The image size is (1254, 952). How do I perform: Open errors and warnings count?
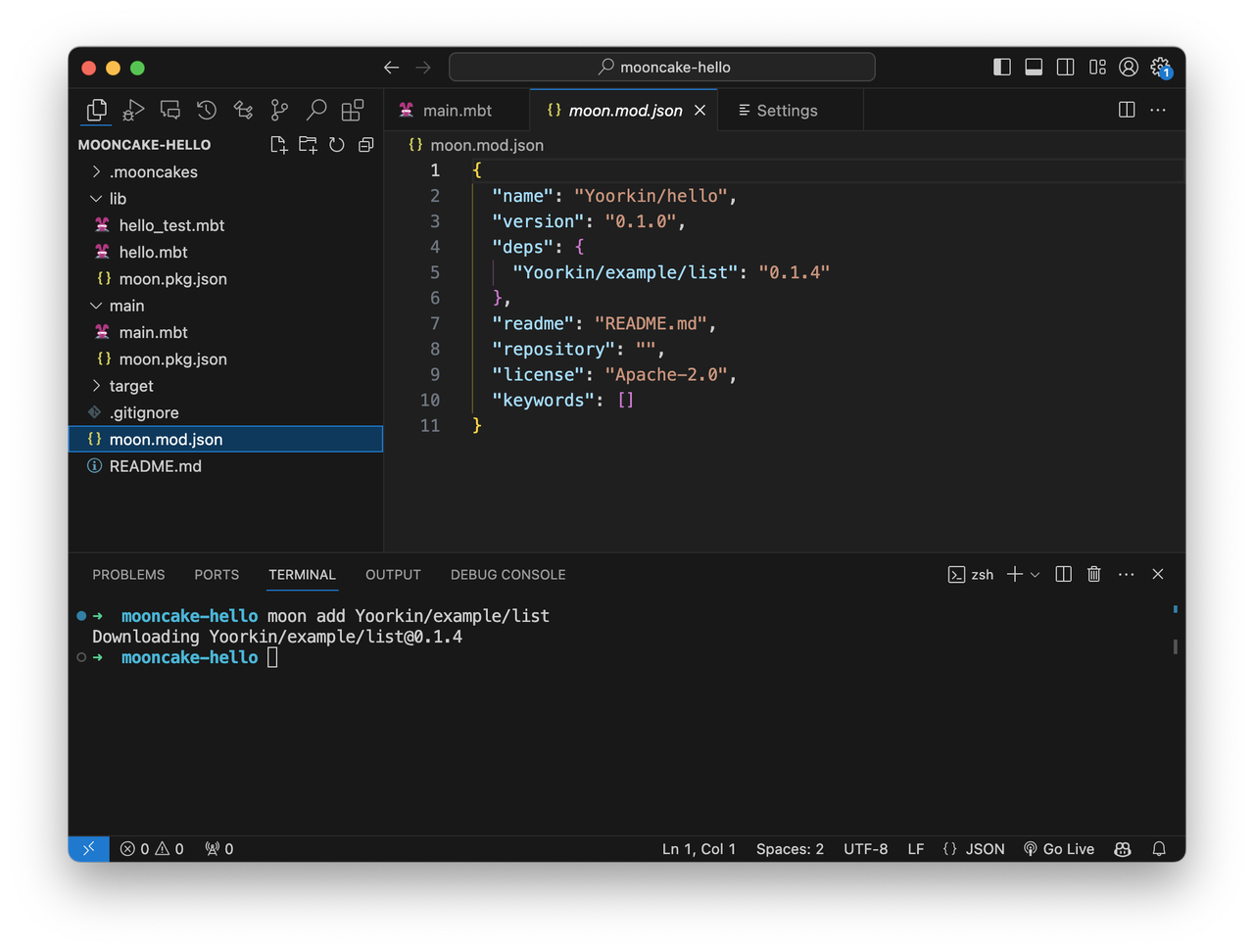tap(152, 849)
